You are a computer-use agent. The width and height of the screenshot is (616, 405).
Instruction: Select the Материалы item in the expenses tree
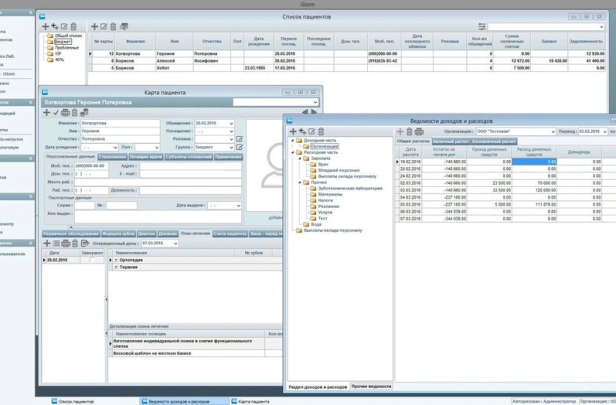328,195
